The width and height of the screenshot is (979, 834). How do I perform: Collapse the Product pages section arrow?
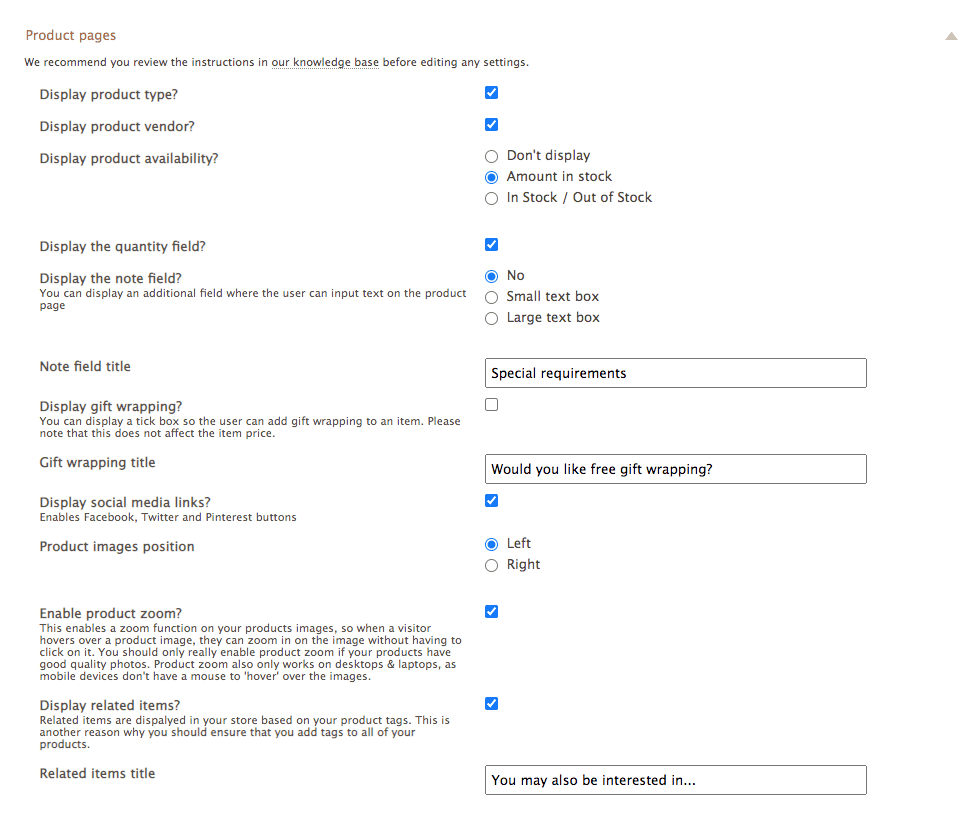pos(951,36)
